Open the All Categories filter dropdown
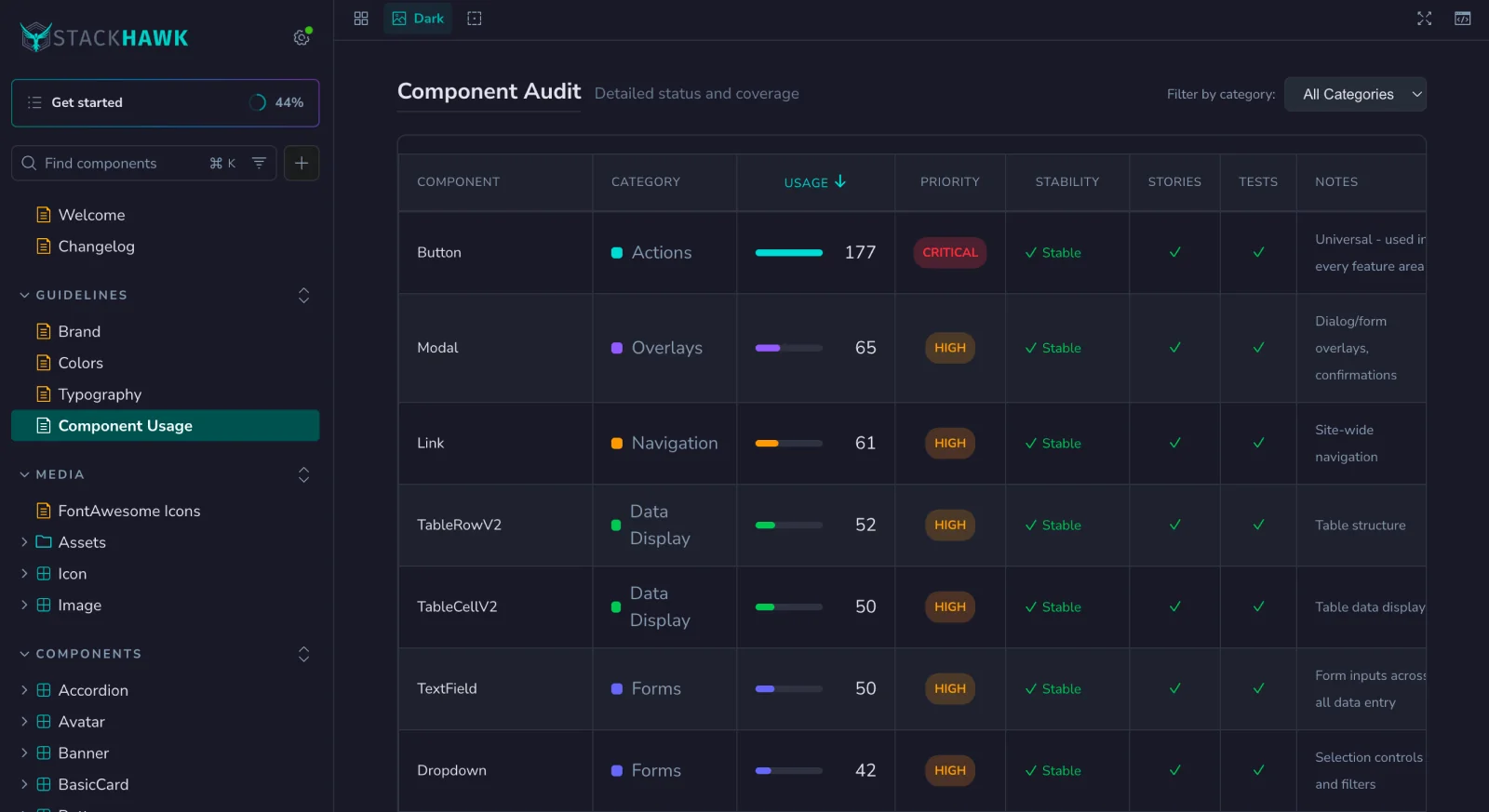This screenshot has height=812, width=1489. coord(1355,94)
